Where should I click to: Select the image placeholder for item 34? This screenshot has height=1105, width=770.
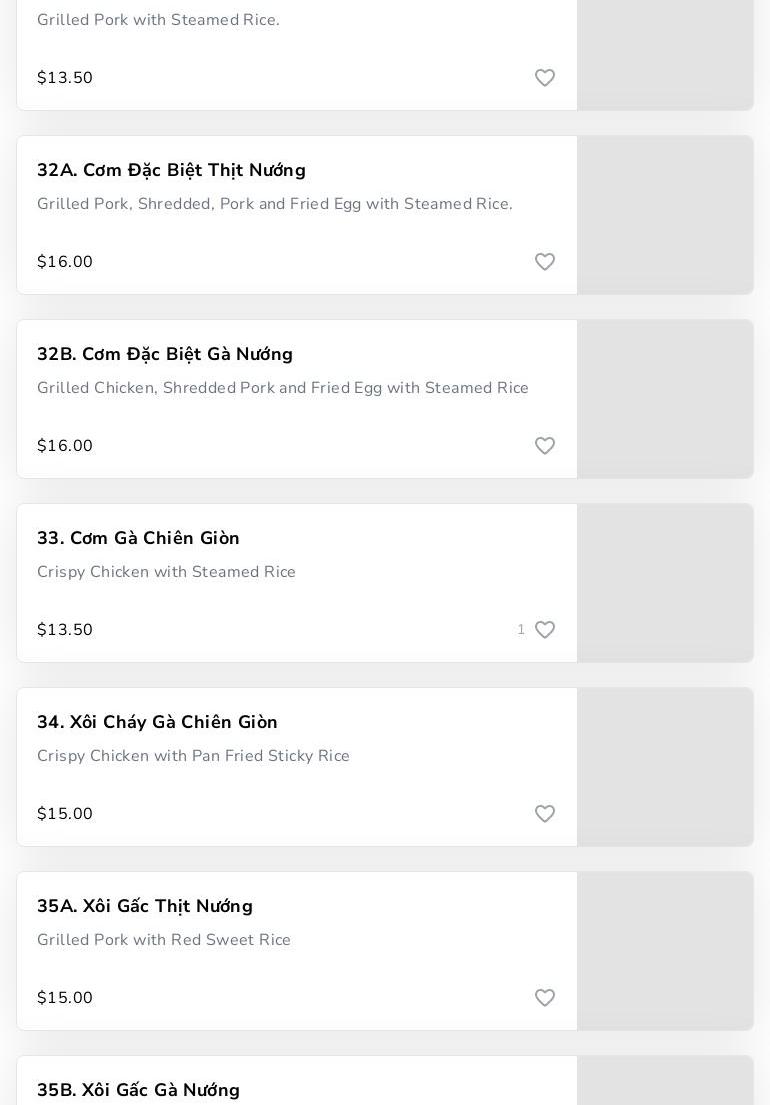click(665, 767)
